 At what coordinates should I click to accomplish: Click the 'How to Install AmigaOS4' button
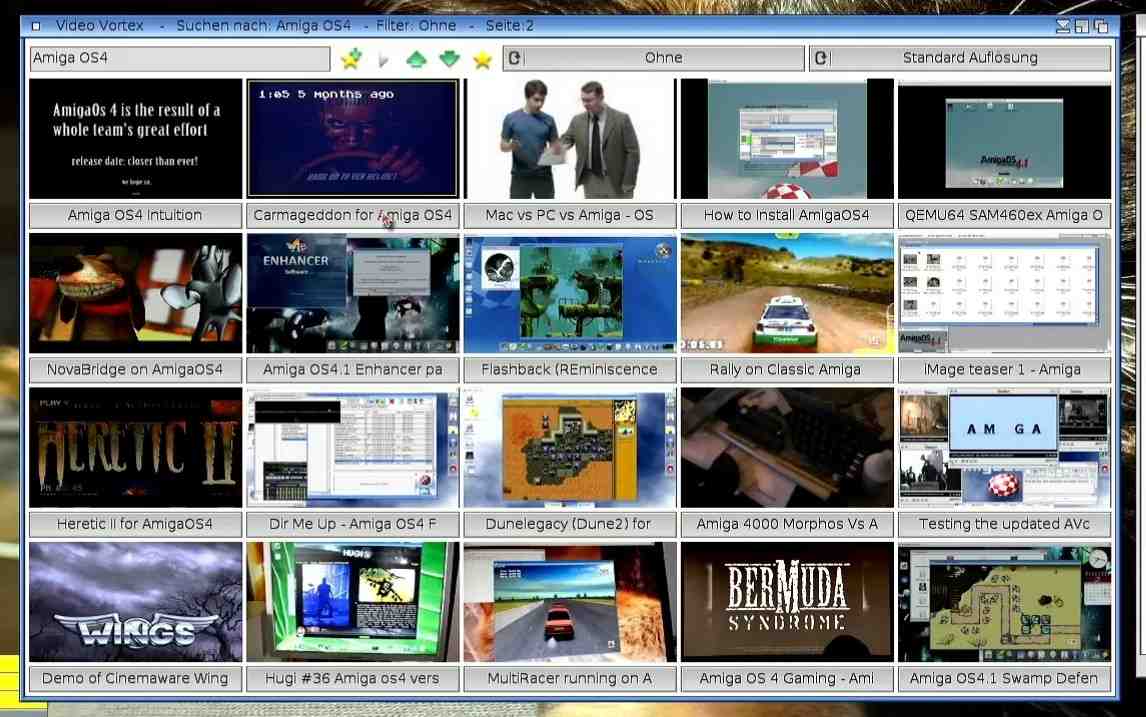click(x=786, y=215)
